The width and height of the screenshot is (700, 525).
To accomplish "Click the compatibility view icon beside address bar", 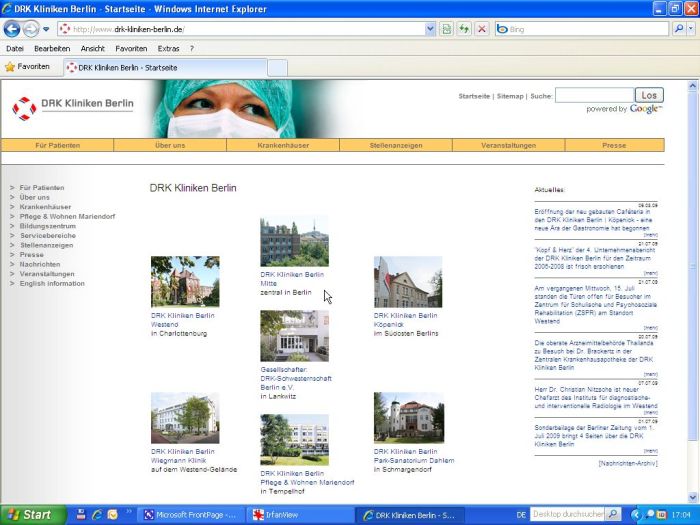I will pyautogui.click(x=446, y=29).
